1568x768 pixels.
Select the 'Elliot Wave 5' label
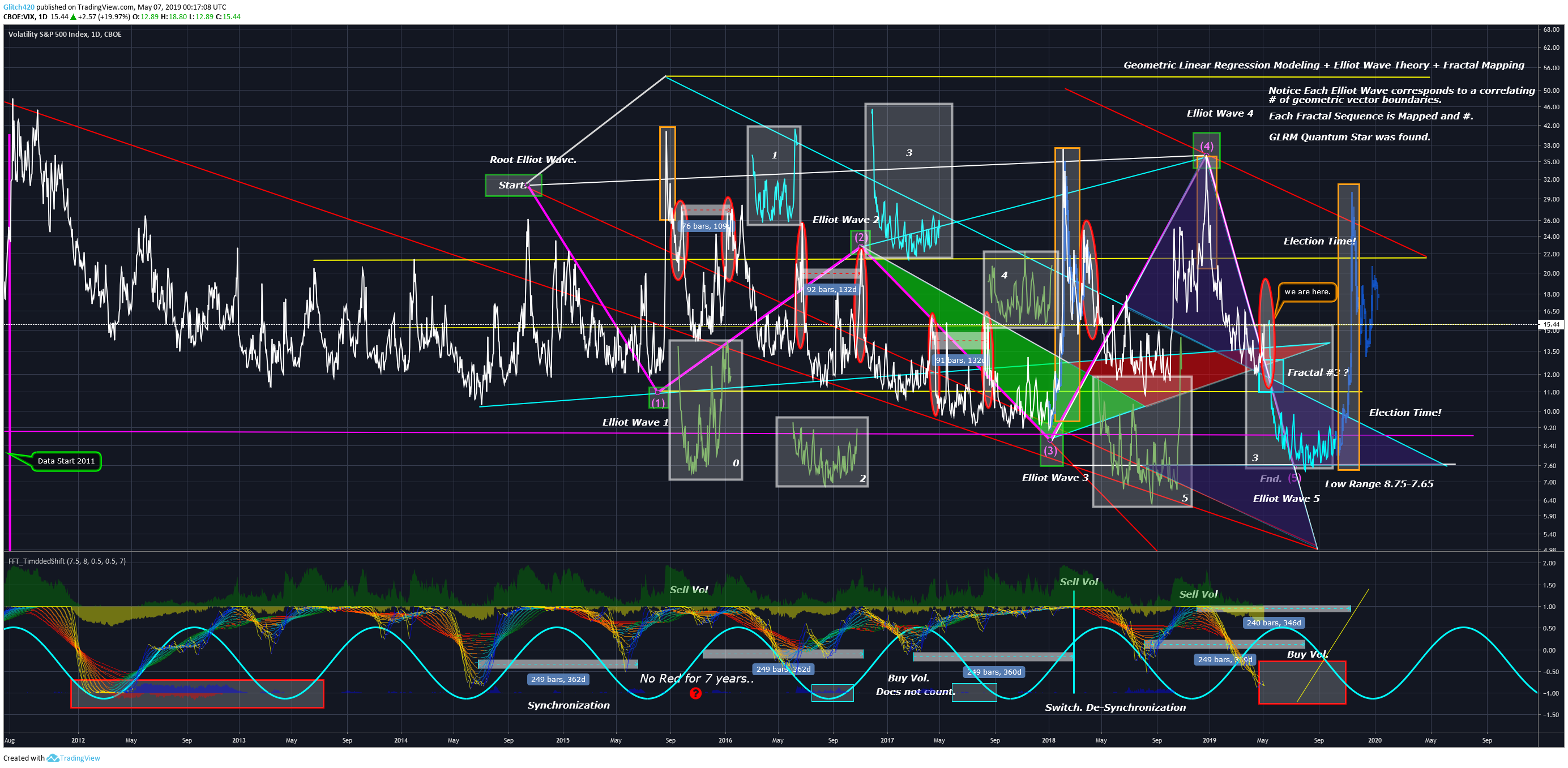click(x=1285, y=499)
